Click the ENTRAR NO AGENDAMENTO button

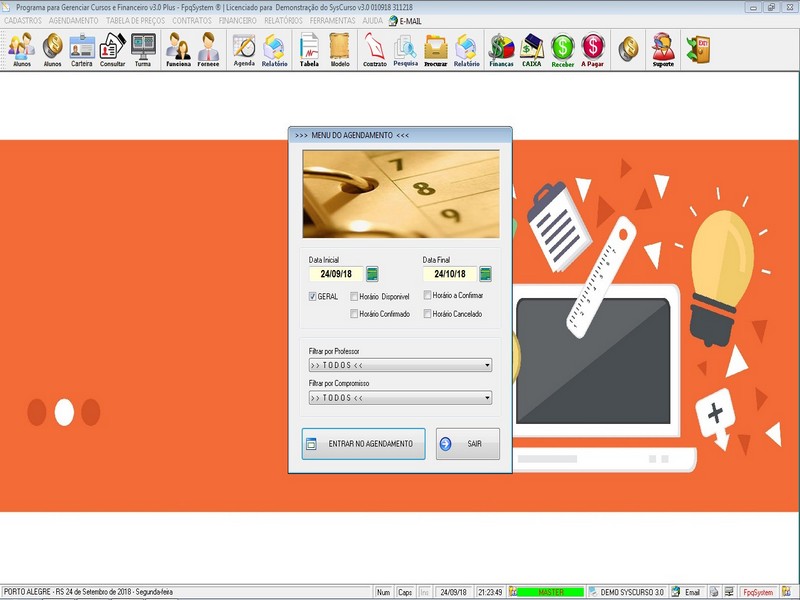click(363, 444)
